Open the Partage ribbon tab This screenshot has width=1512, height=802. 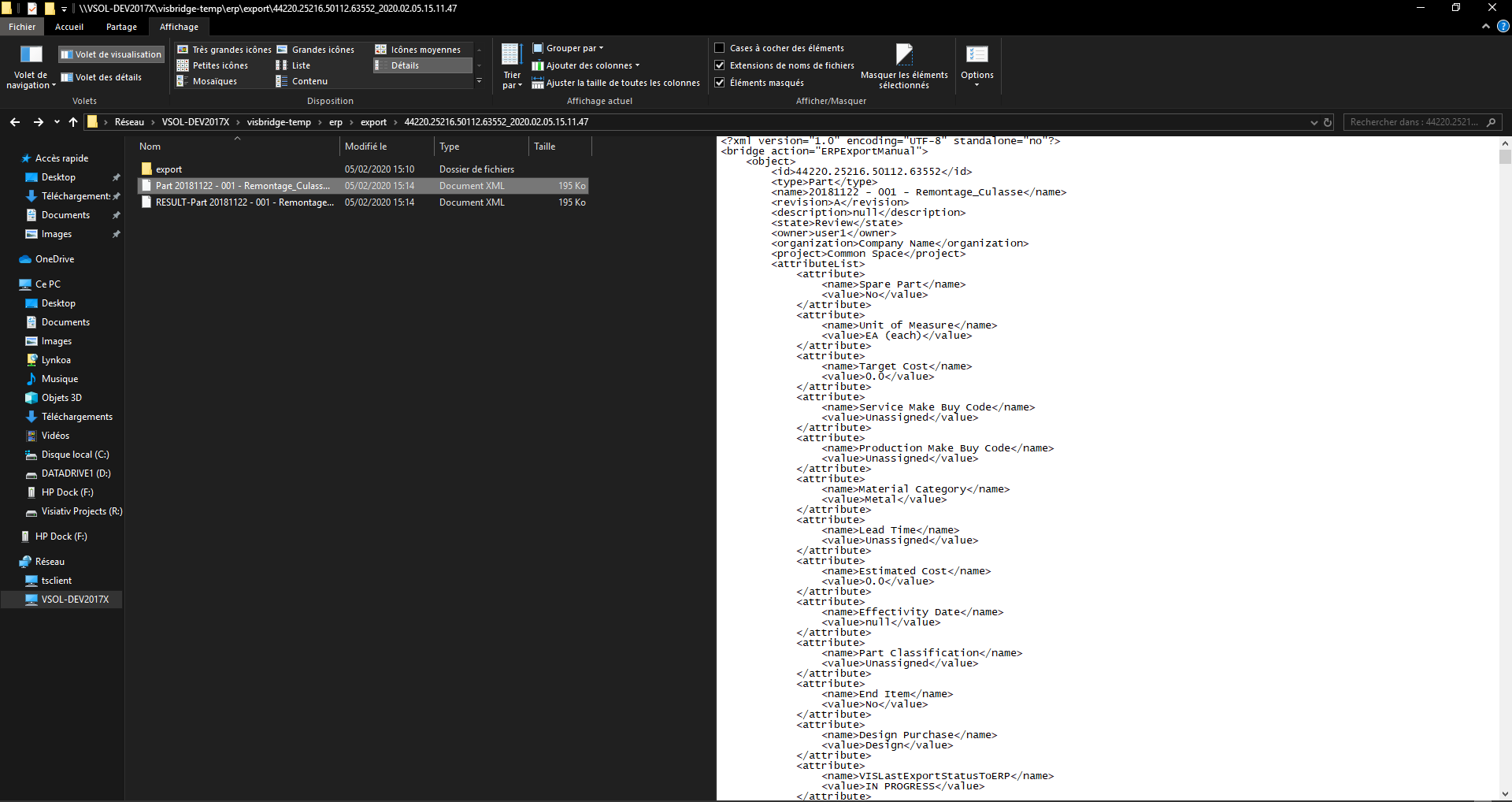pos(121,27)
